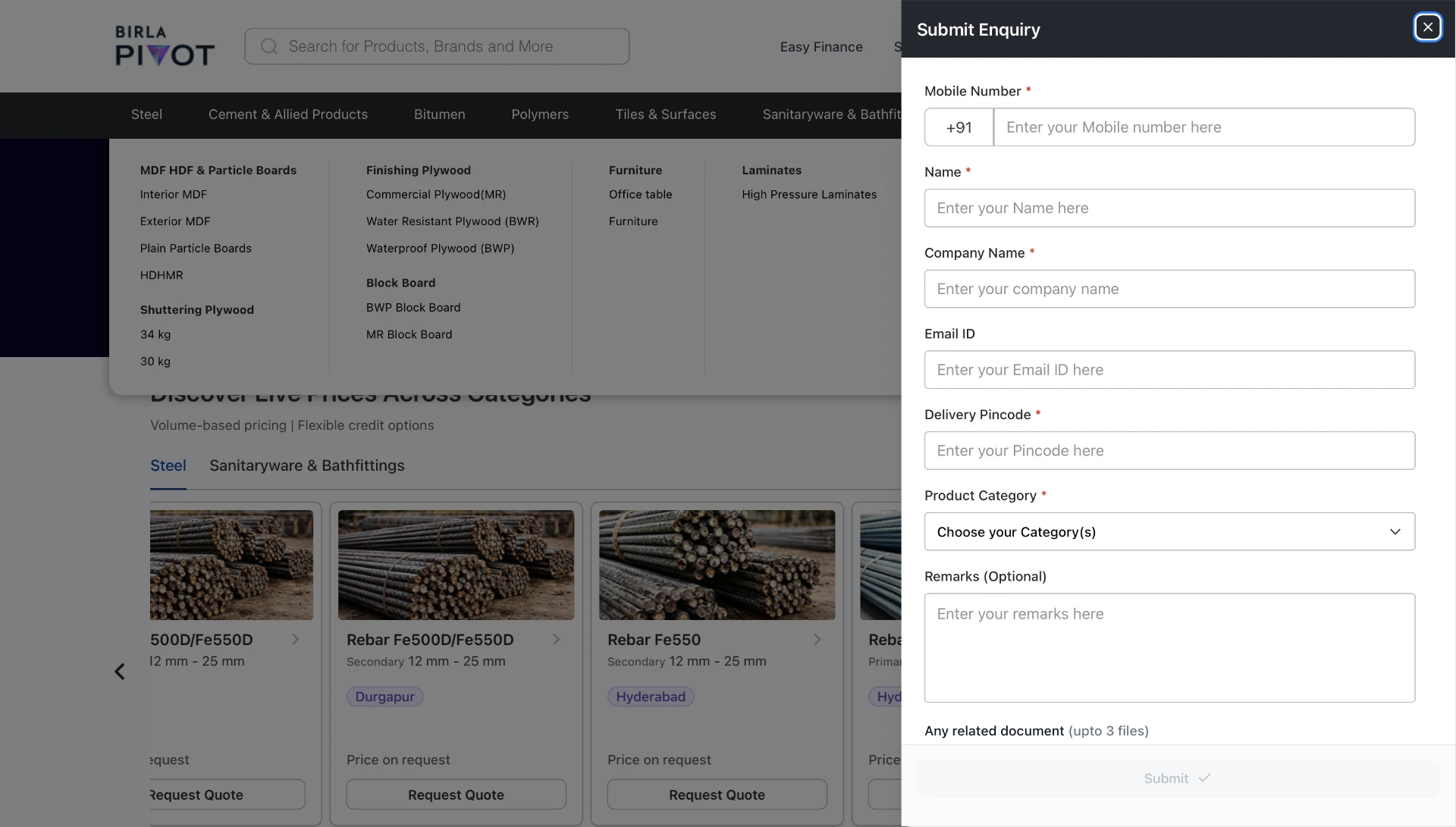Request Quote for Rebar Fe550 Hyderabad
Screen dimensions: 1456x827
(717, 794)
